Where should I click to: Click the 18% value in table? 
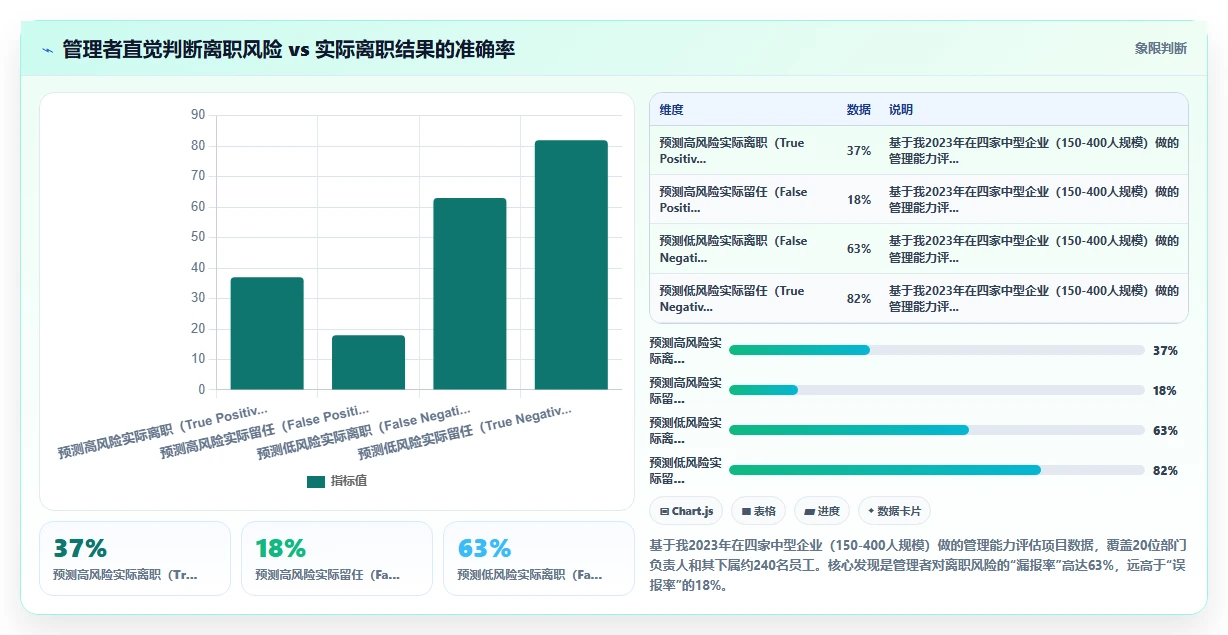coord(858,200)
